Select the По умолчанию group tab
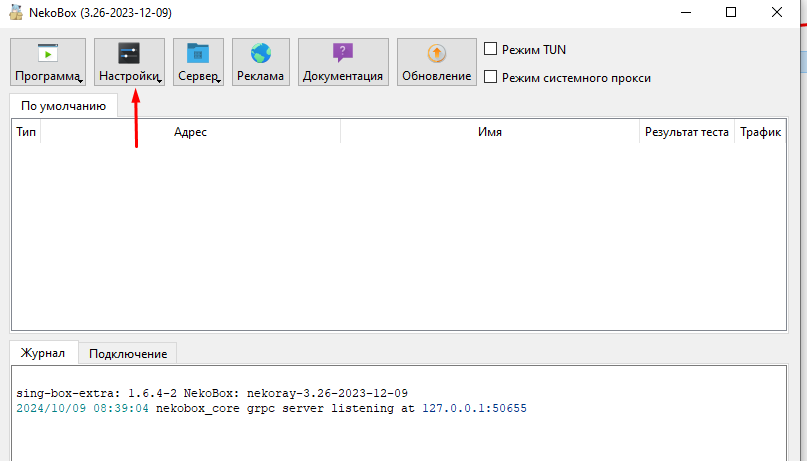The image size is (807, 461). click(x=63, y=105)
